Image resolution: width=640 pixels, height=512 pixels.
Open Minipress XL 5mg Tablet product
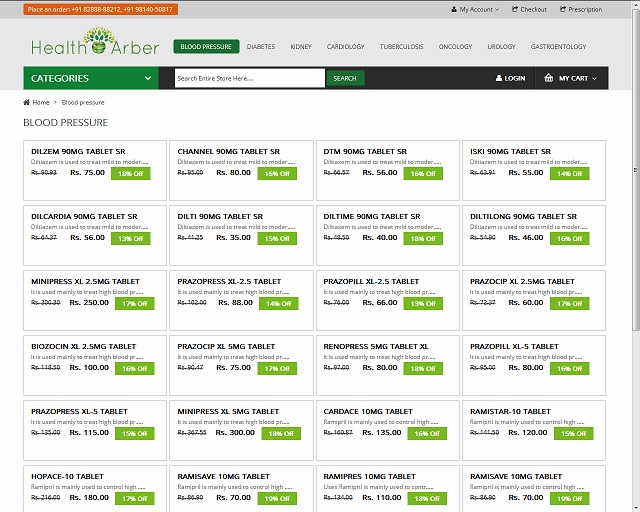click(x=228, y=411)
